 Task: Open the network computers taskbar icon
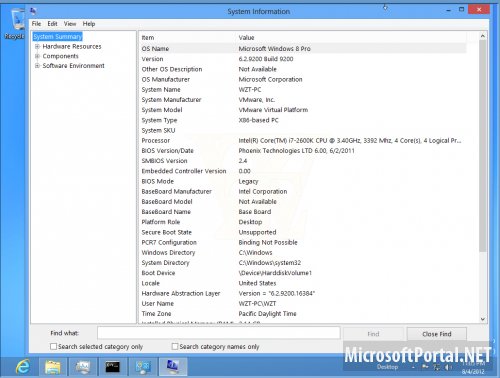click(x=143, y=367)
